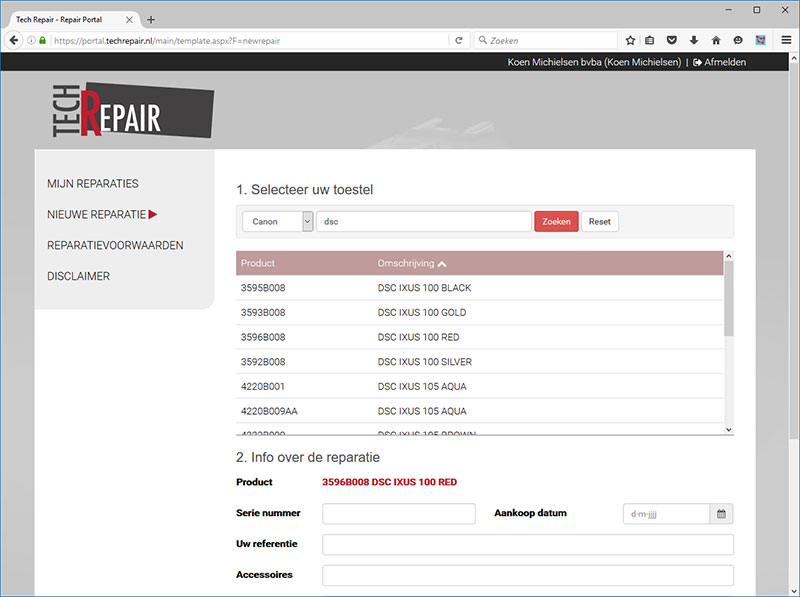This screenshot has height=597, width=800.
Task: Open the calendar picker for Aankoop datum
Action: click(721, 514)
